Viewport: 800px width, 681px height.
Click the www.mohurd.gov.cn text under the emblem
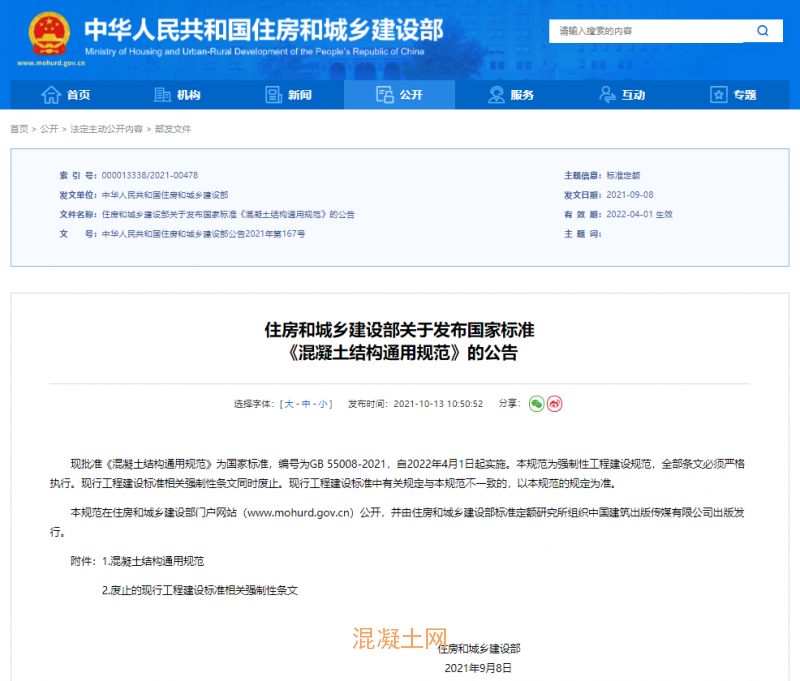click(51, 63)
